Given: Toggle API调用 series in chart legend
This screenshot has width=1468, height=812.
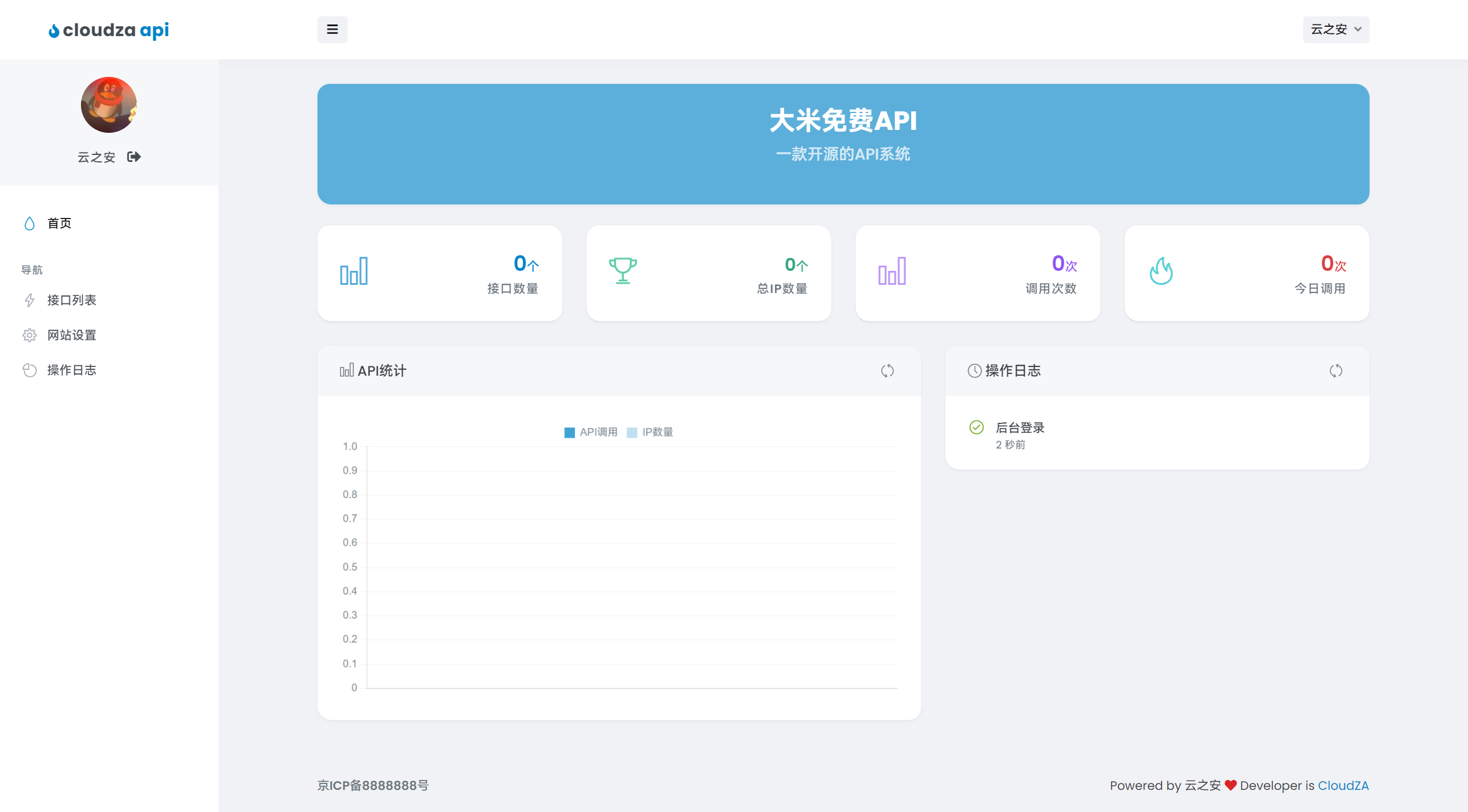Looking at the screenshot, I should coord(591,432).
